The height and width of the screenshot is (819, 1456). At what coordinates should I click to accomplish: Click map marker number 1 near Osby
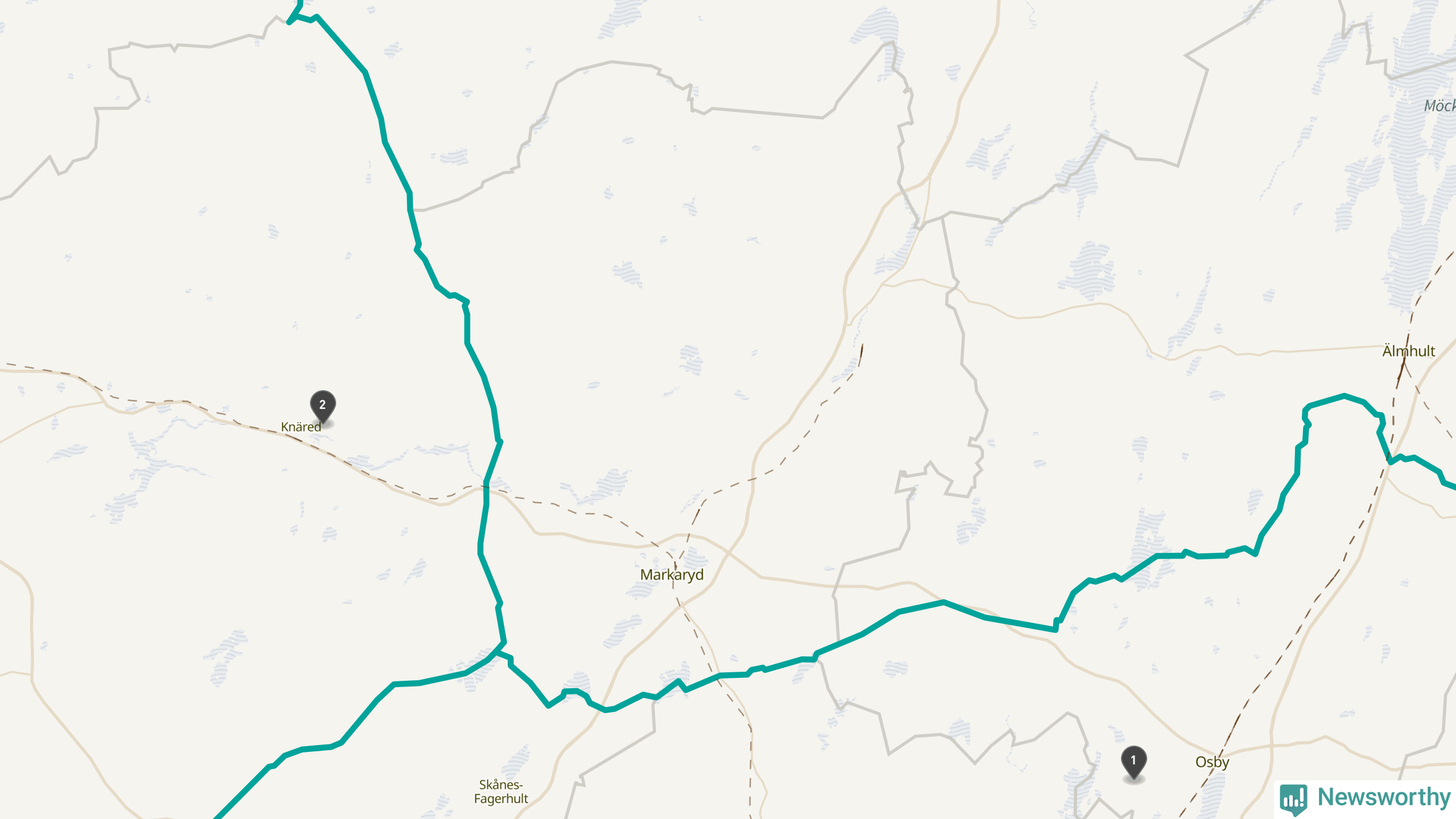1134,763
